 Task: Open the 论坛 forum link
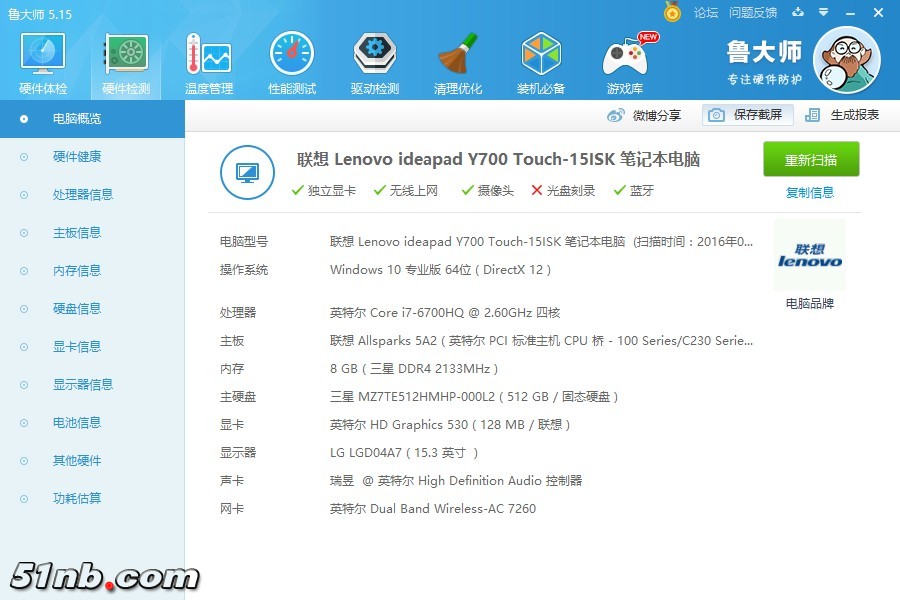(x=705, y=13)
